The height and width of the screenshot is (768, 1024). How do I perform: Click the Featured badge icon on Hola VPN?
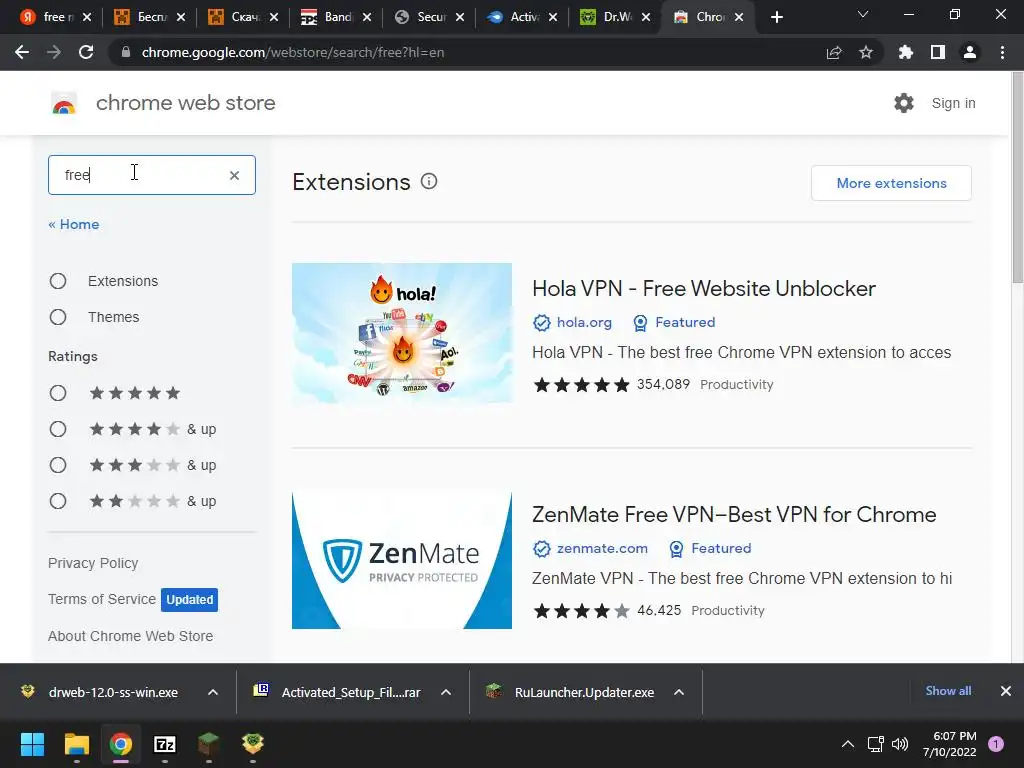641,323
